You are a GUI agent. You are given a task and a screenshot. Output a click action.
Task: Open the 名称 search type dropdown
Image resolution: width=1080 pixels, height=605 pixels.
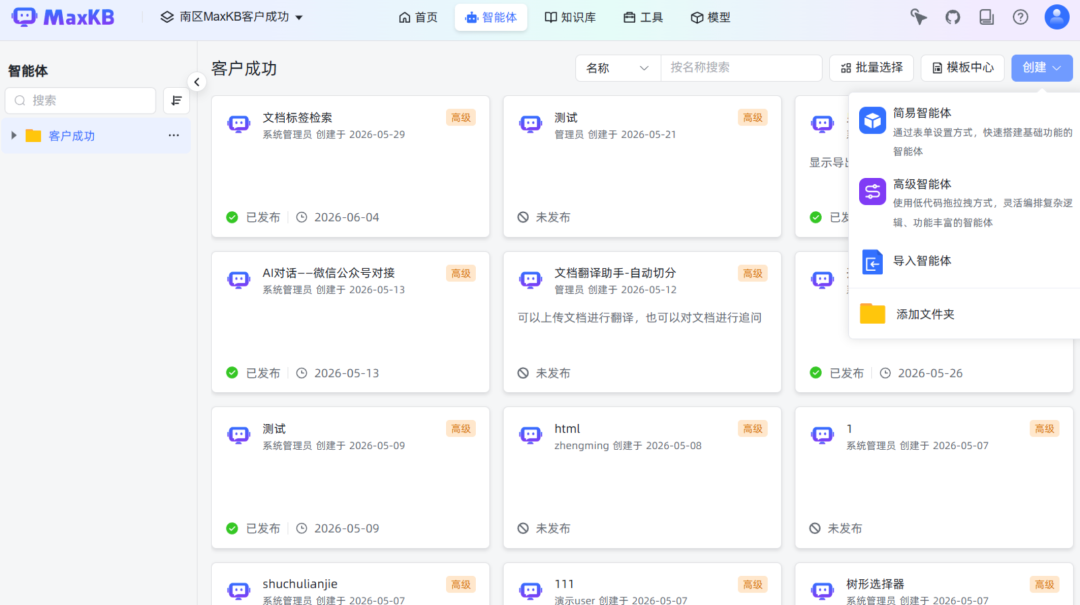618,68
